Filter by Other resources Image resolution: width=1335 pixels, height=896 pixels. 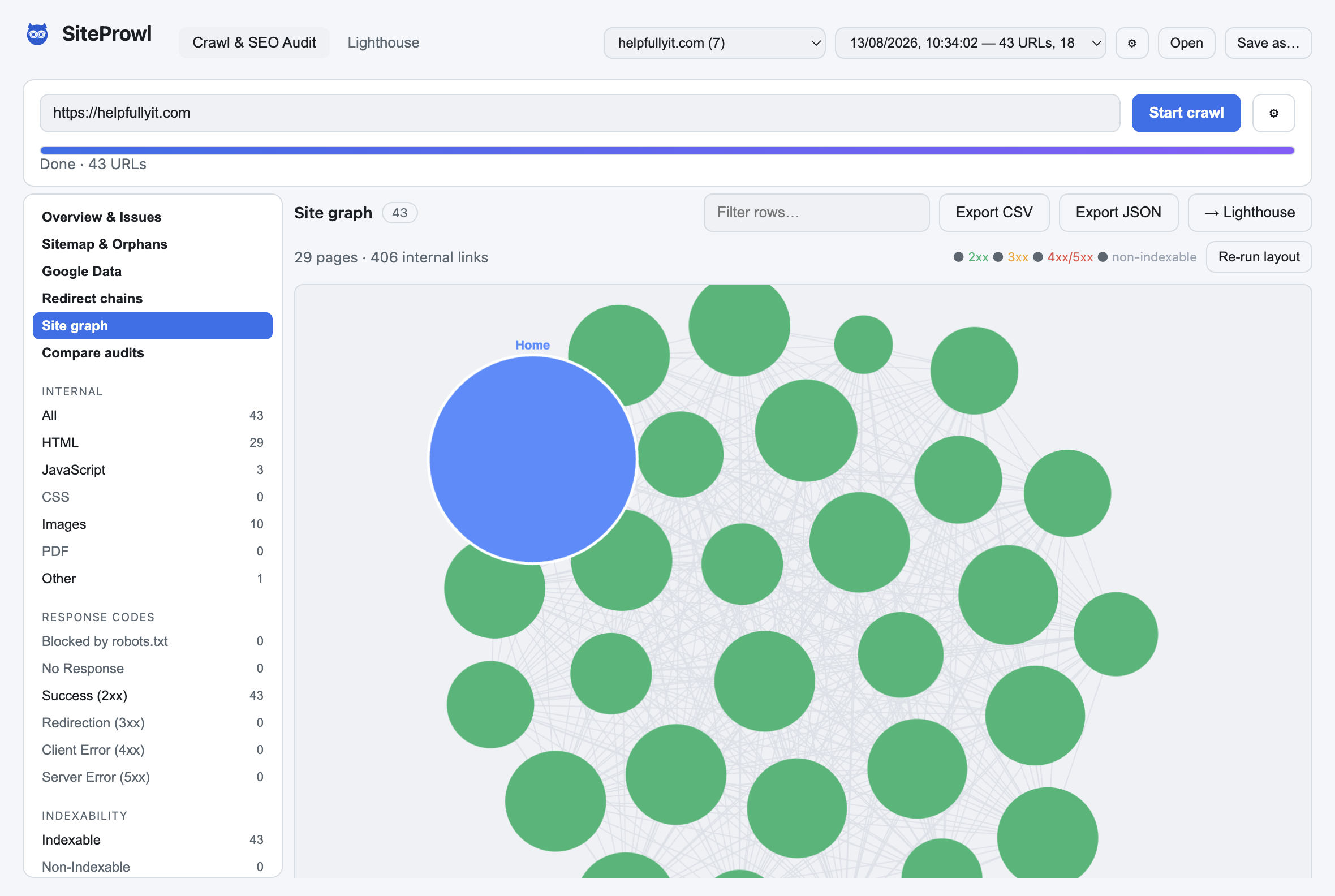(x=153, y=578)
